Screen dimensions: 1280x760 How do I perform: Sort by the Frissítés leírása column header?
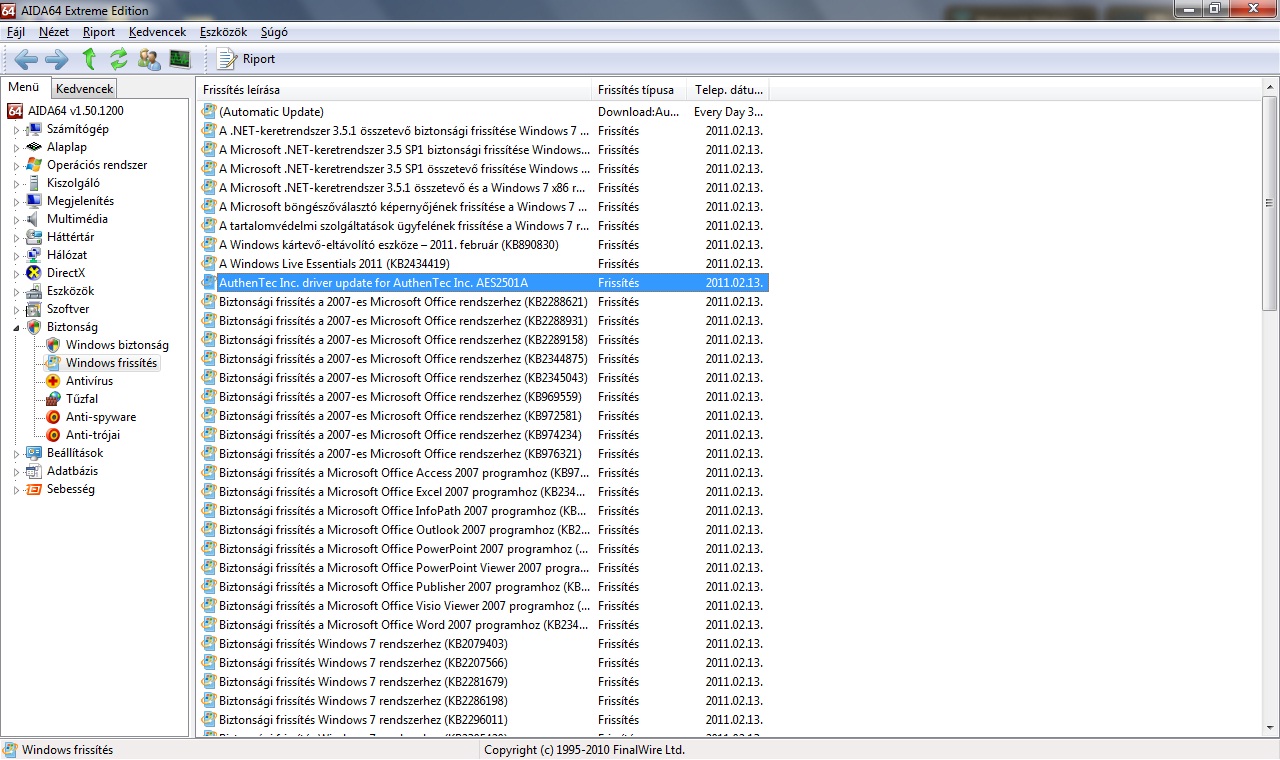pyautogui.click(x=394, y=90)
